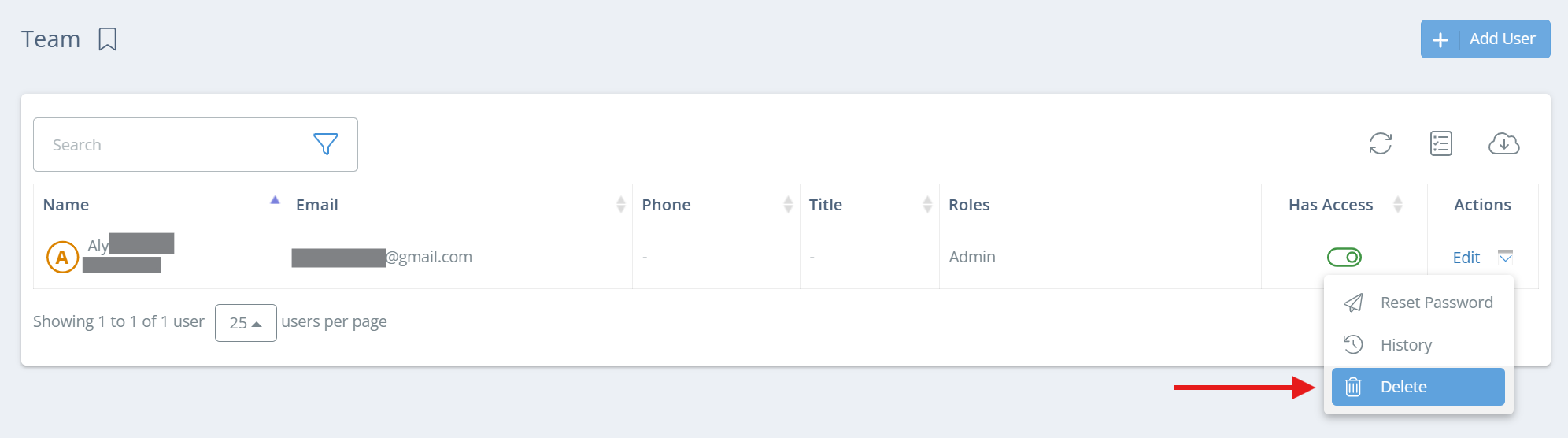This screenshot has width=1568, height=438.
Task: Expand the arrow next to Edit
Action: [x=1505, y=256]
